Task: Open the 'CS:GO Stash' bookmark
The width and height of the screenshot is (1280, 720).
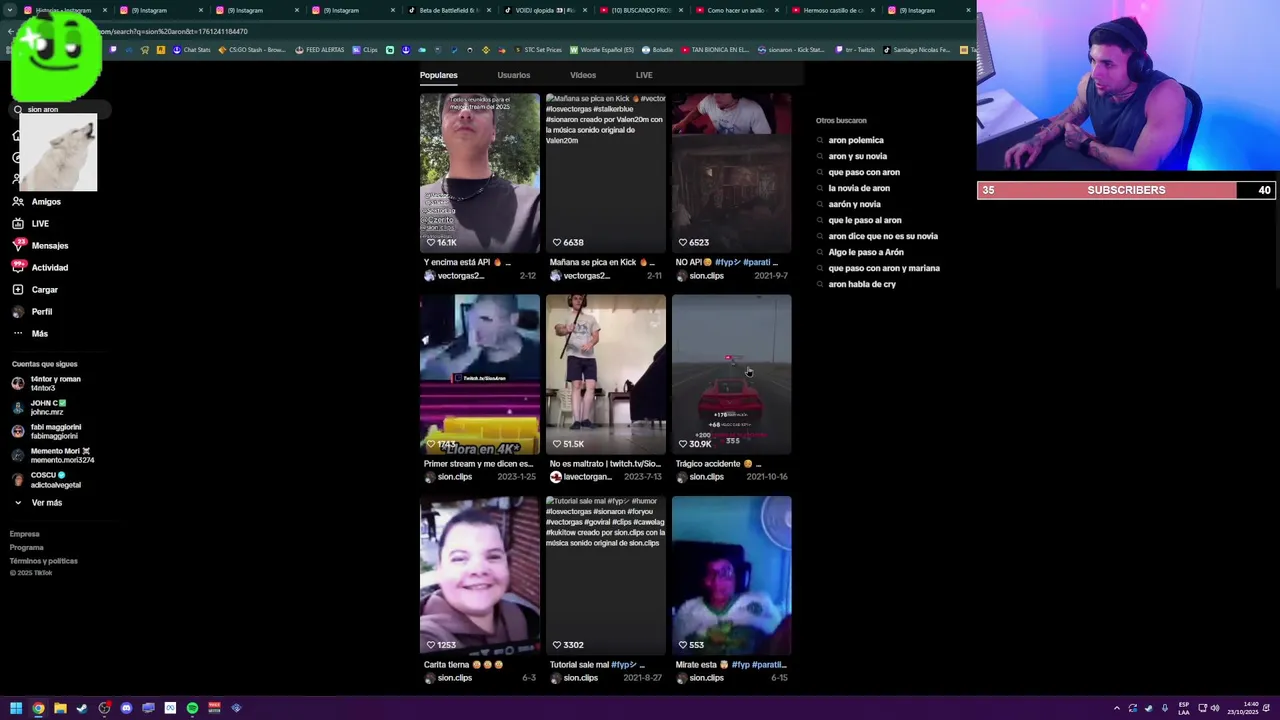Action: coord(252,50)
